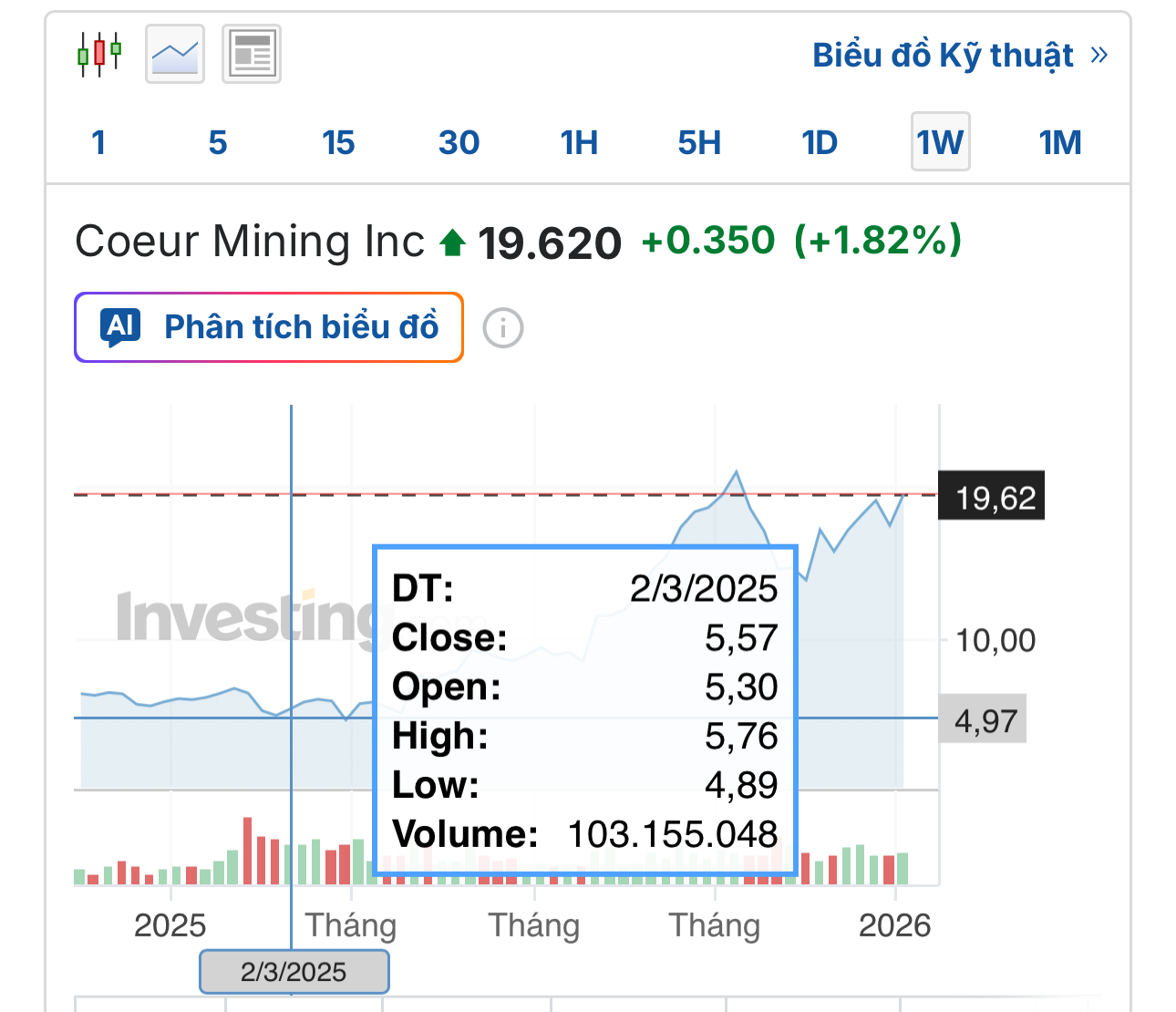
Task: Switch to candlestick chart view
Action: tap(99, 55)
